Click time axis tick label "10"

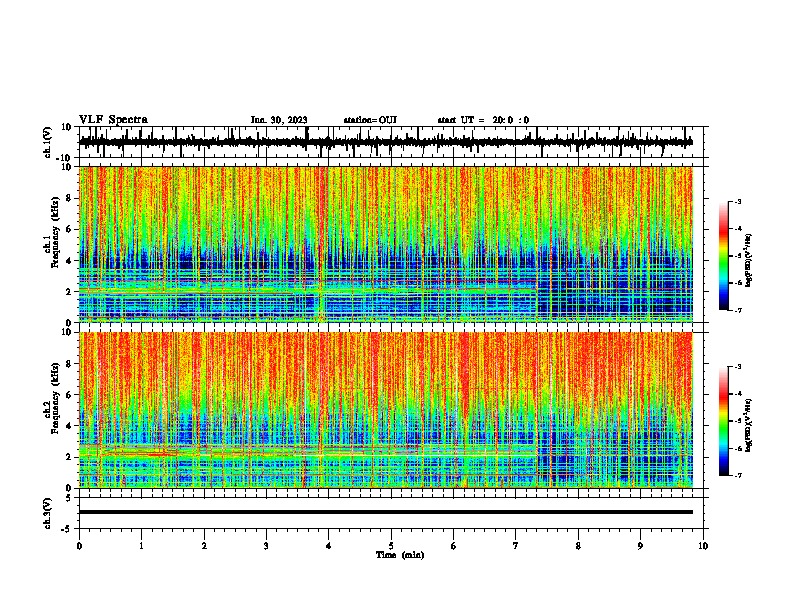(x=703, y=546)
